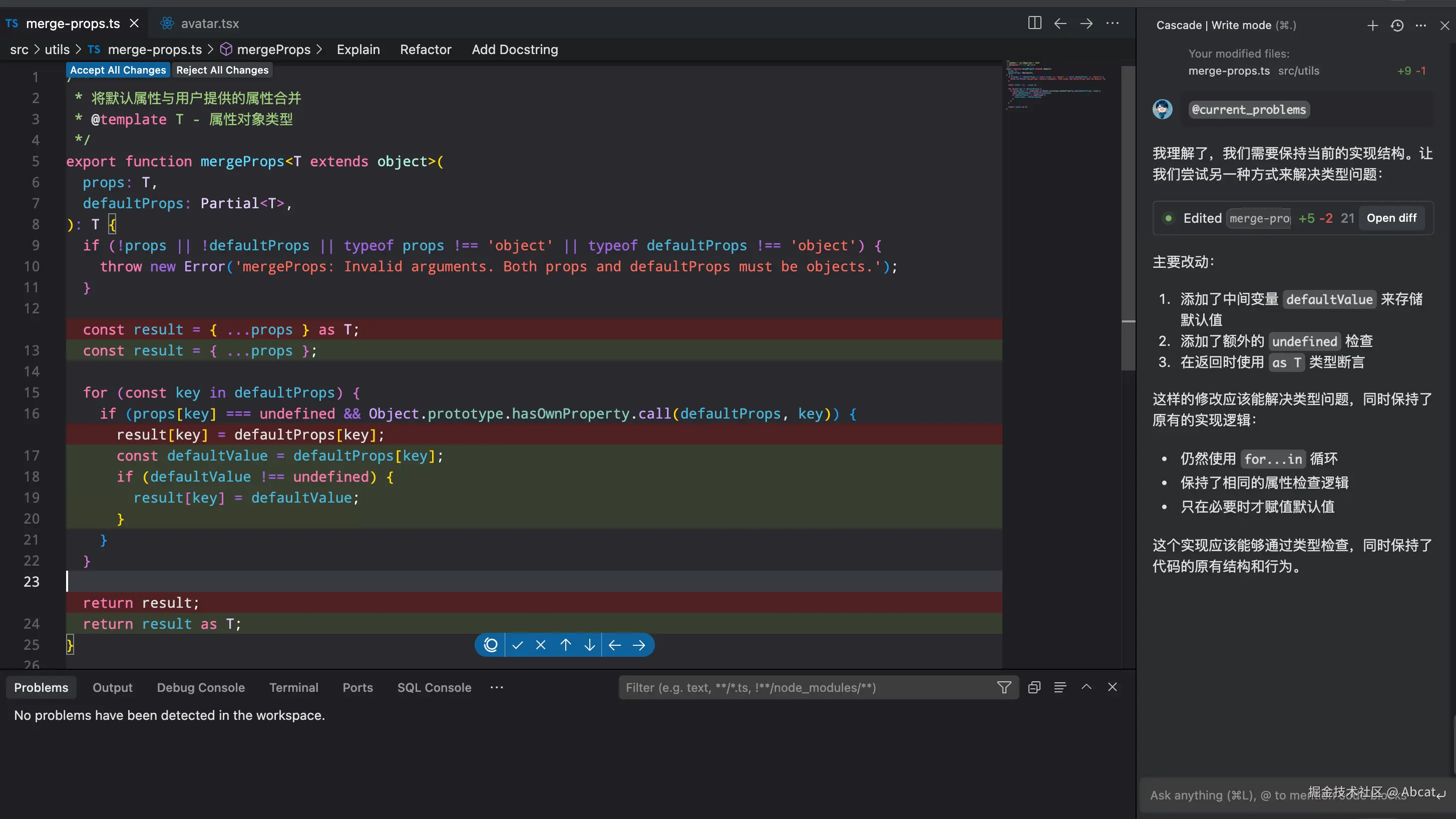The image size is (1456, 819).
Task: Reject the change with the X in the floating diff toolbar
Action: (541, 645)
